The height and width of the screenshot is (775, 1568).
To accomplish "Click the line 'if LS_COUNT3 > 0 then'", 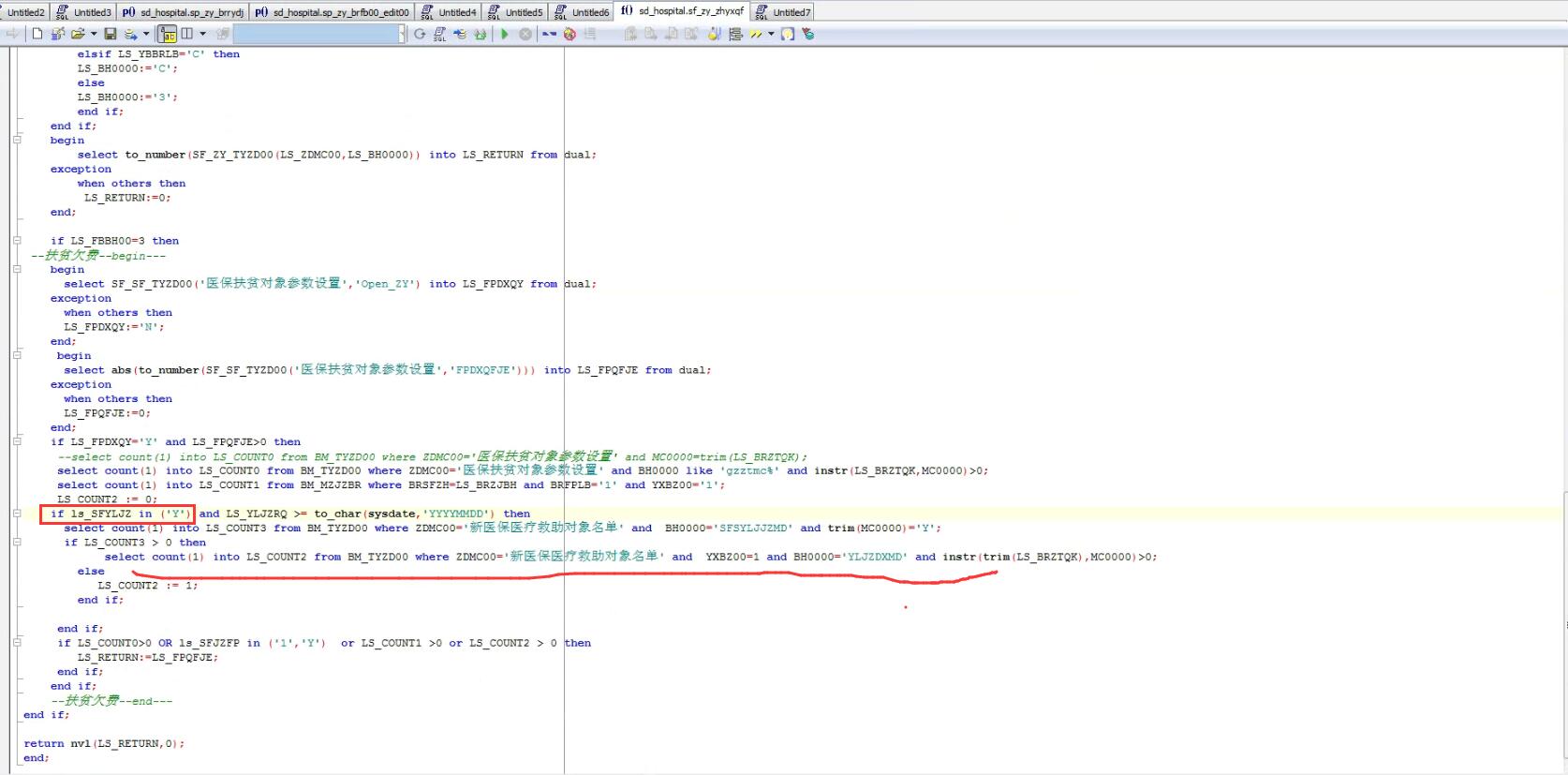I will [135, 543].
